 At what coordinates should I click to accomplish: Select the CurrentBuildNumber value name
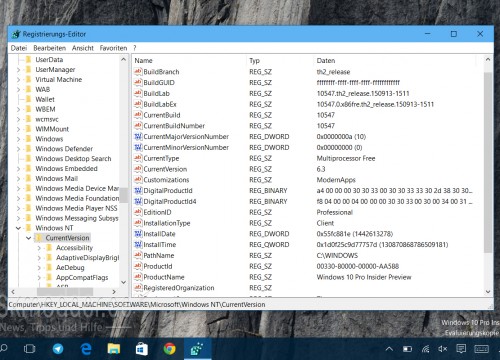coord(174,126)
